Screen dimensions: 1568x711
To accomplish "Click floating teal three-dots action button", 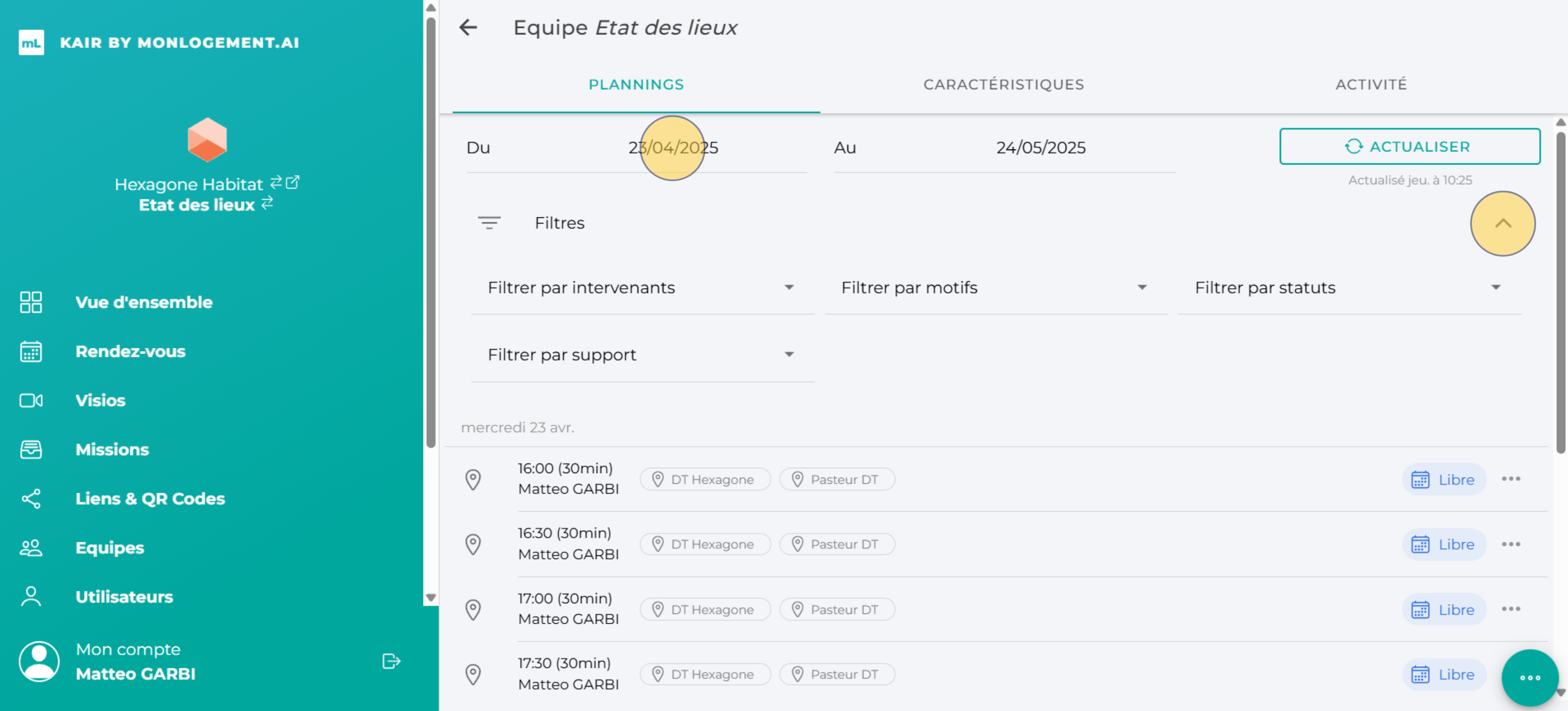I will tap(1530, 677).
